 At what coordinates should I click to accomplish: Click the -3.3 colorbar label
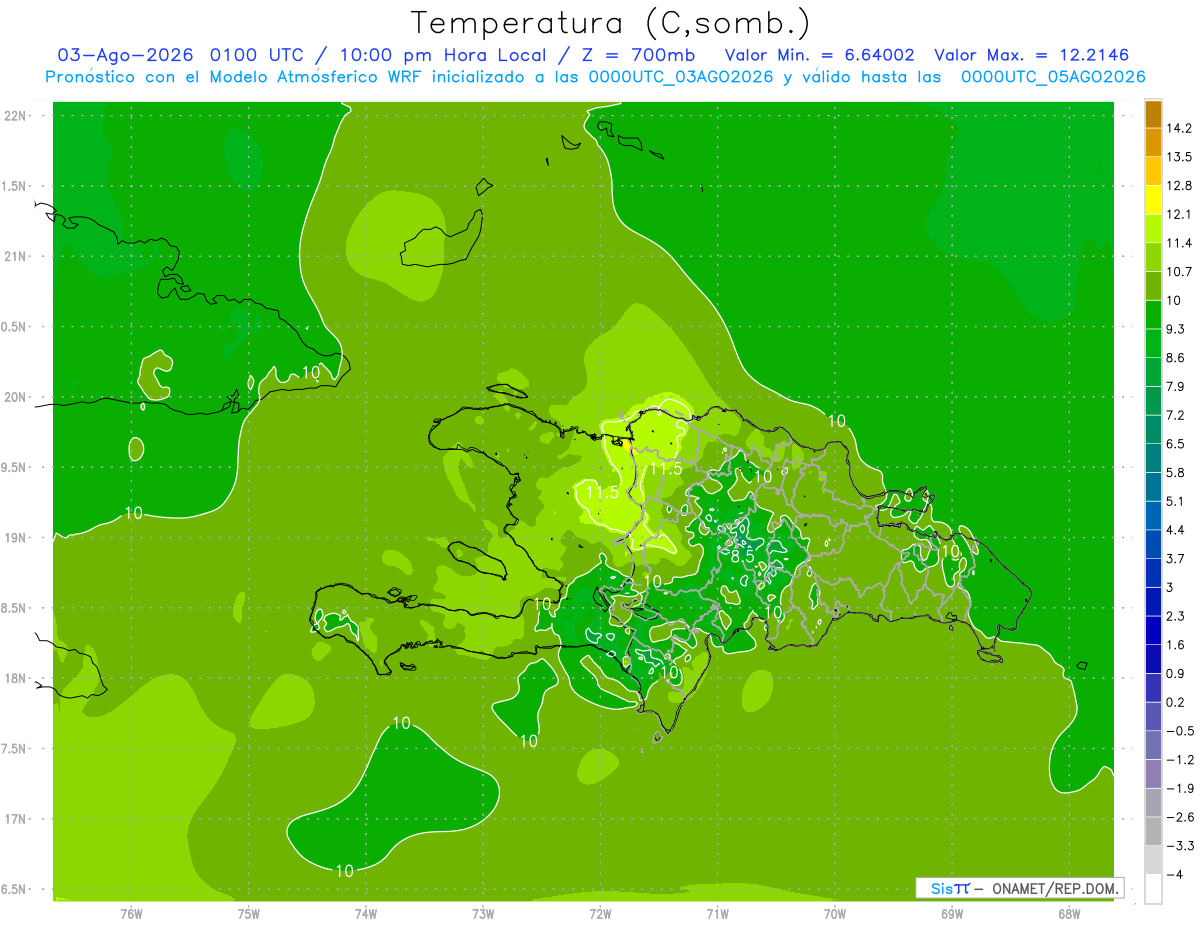[x=1180, y=846]
